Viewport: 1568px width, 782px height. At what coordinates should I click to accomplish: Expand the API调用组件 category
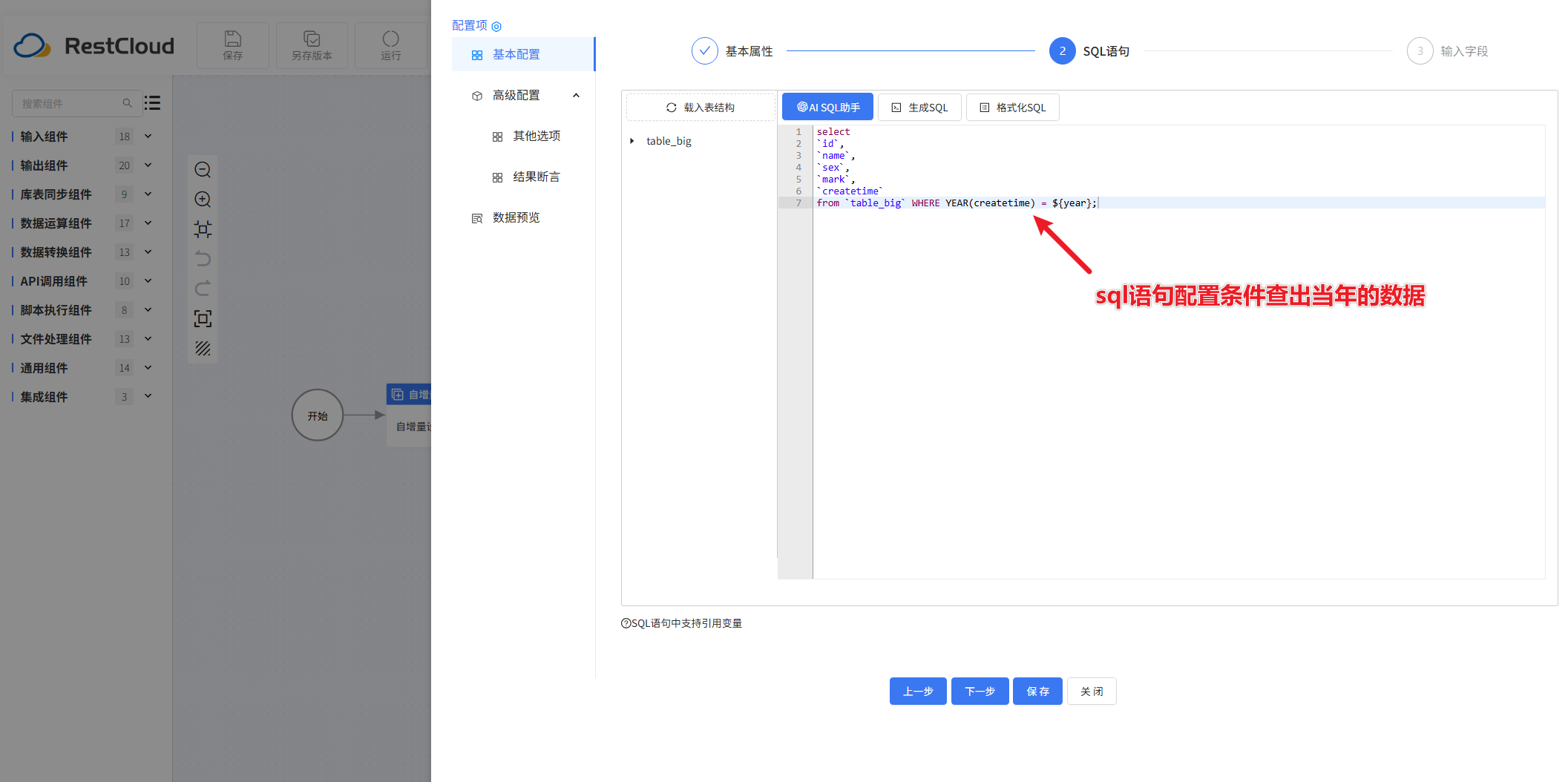pyautogui.click(x=148, y=281)
